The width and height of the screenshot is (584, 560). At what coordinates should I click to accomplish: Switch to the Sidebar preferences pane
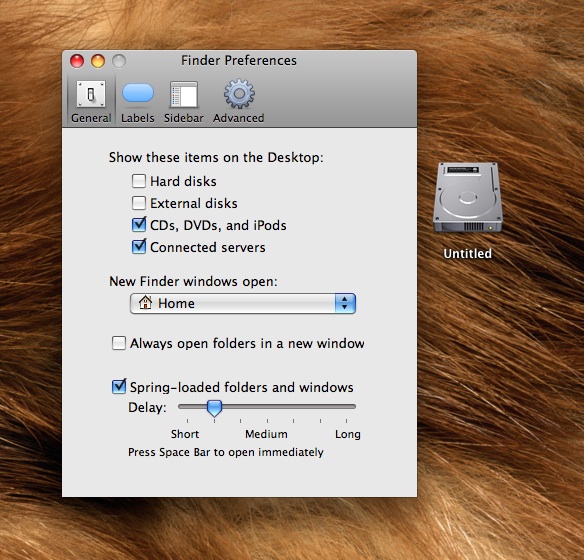[x=184, y=101]
